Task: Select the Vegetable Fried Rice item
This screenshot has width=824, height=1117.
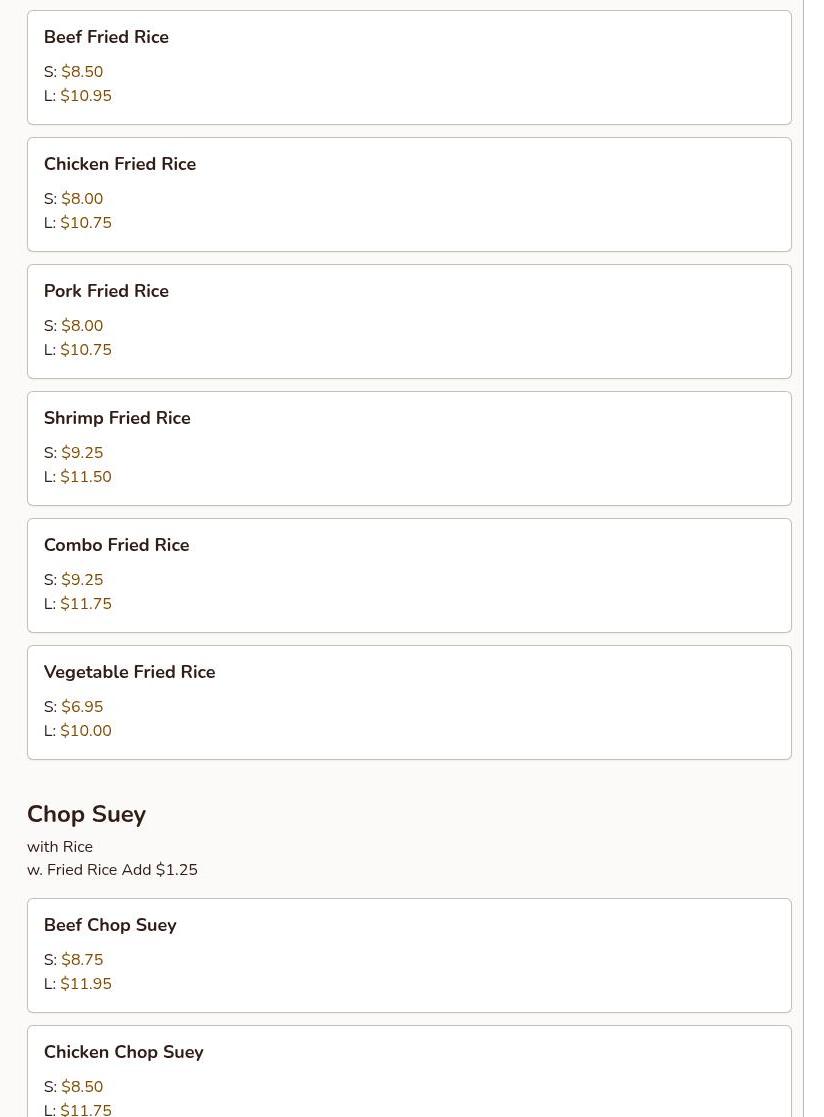Action: coord(129,672)
